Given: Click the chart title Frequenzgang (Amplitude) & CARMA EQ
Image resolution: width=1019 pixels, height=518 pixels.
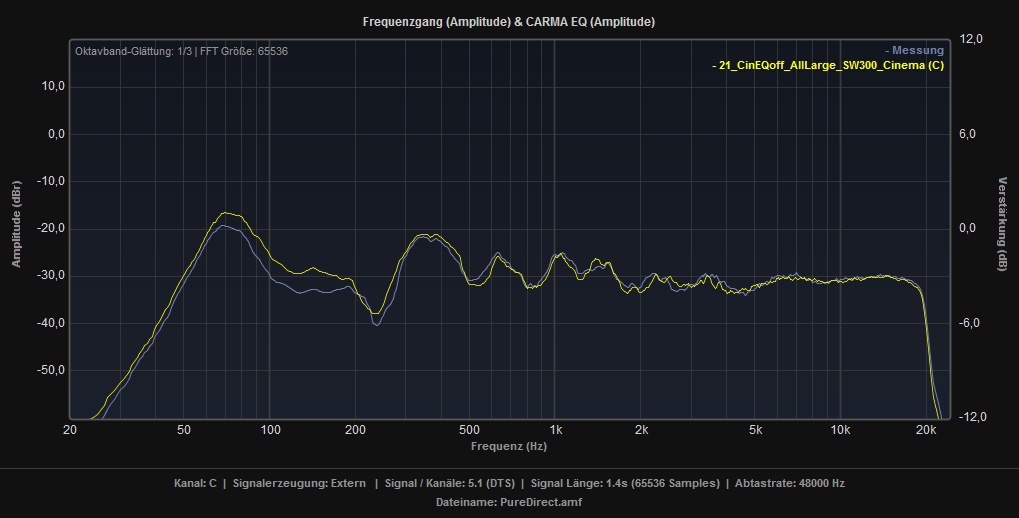Looking at the screenshot, I should click(509, 21).
